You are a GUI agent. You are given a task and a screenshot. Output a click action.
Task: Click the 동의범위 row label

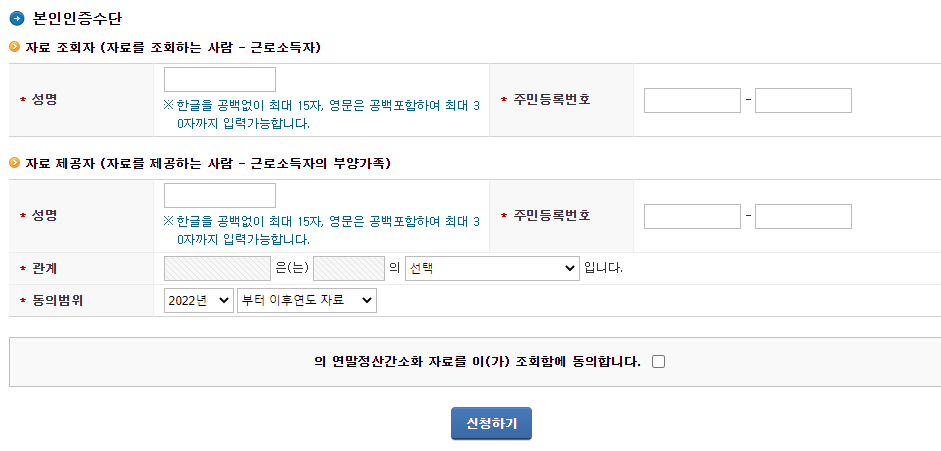(57, 301)
